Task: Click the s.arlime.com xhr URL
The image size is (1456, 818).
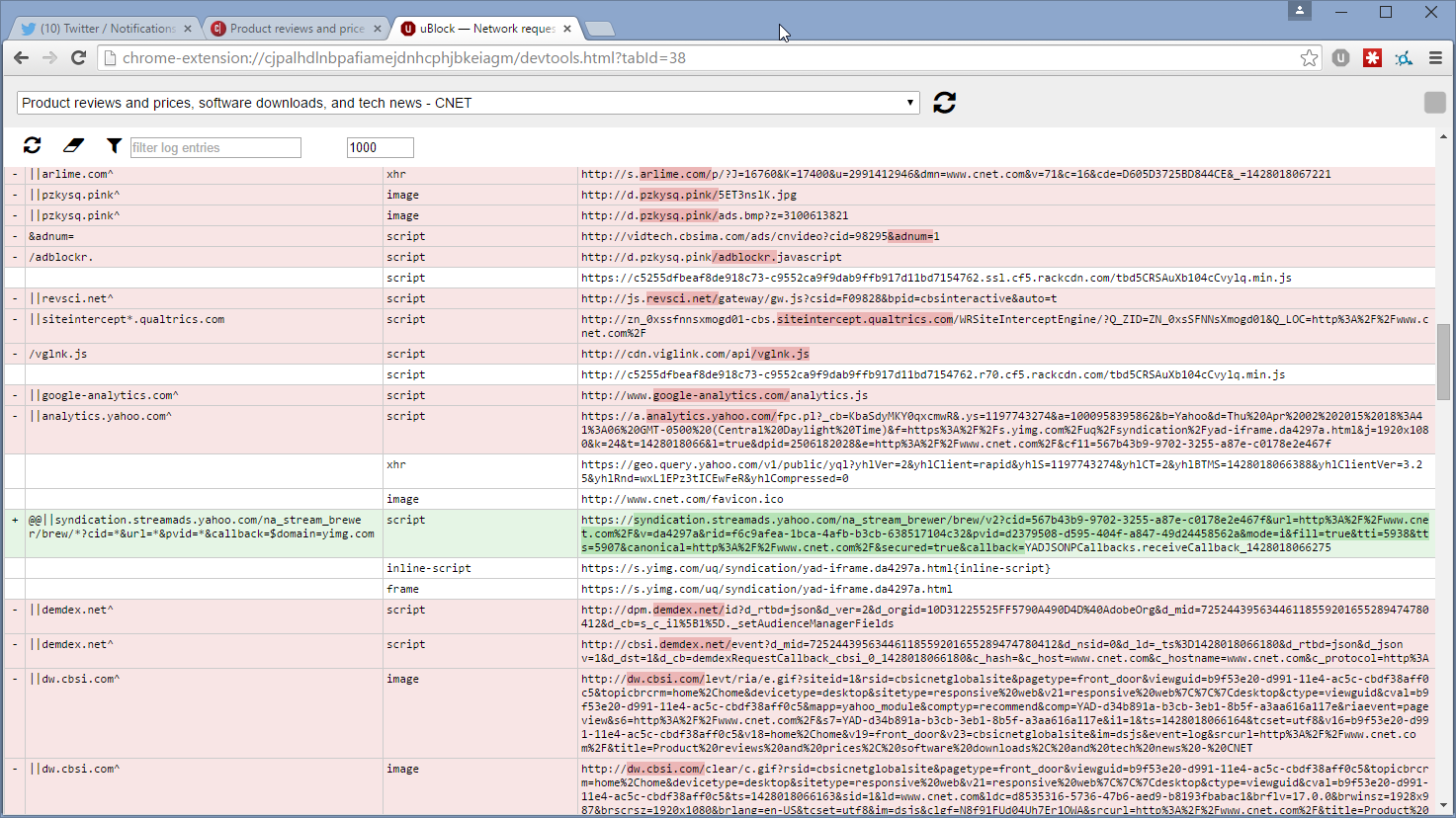Action: click(956, 174)
